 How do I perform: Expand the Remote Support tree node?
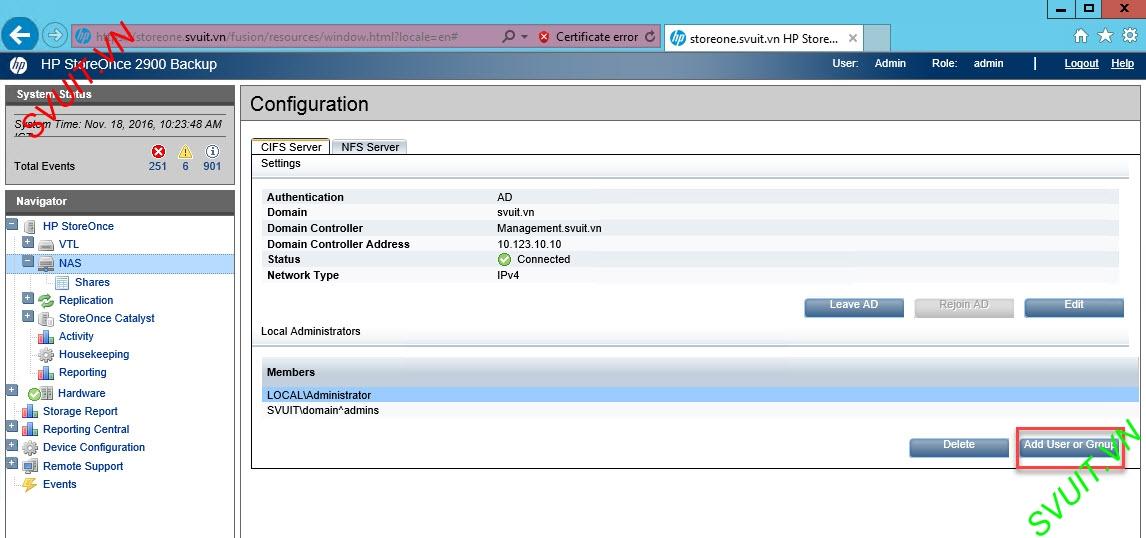(x=12, y=463)
